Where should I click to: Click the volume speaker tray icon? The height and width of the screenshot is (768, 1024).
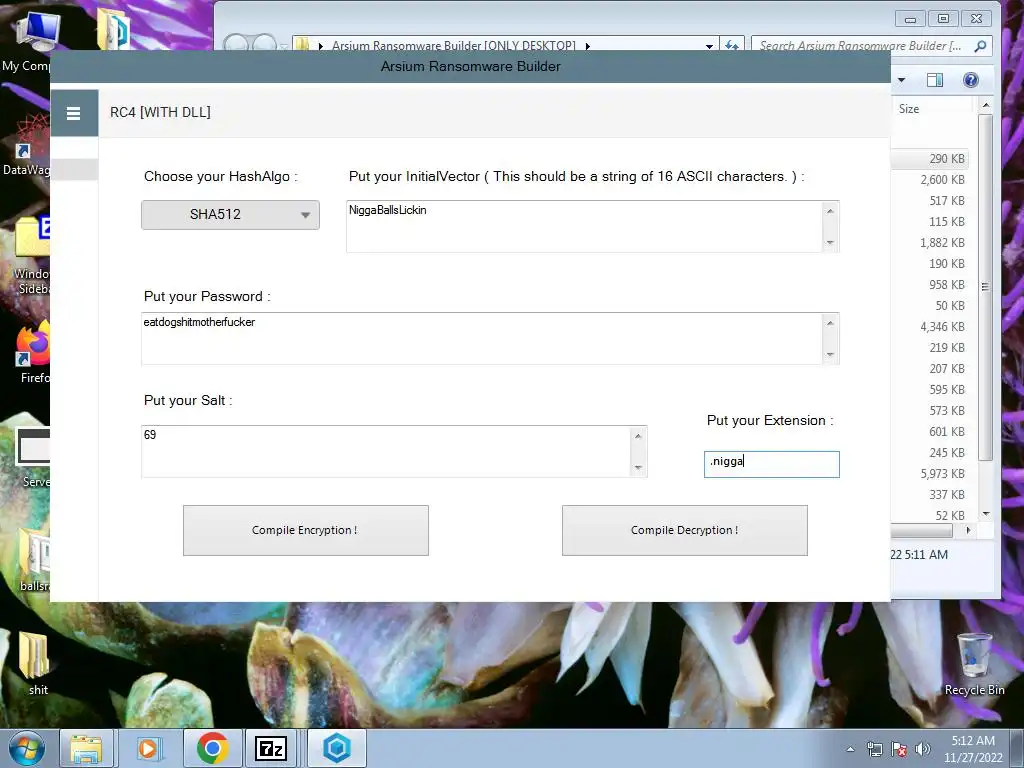tap(923, 749)
